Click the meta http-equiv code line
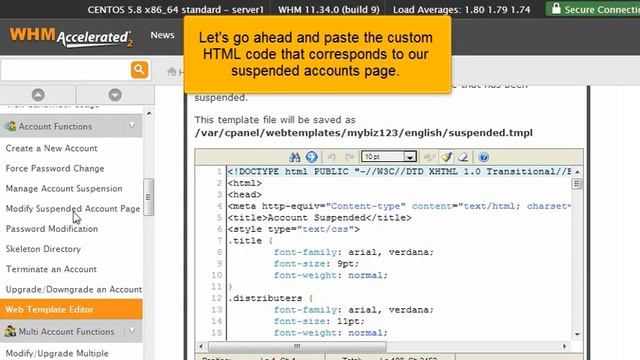Screen dimensions: 640x360 pos(399,206)
